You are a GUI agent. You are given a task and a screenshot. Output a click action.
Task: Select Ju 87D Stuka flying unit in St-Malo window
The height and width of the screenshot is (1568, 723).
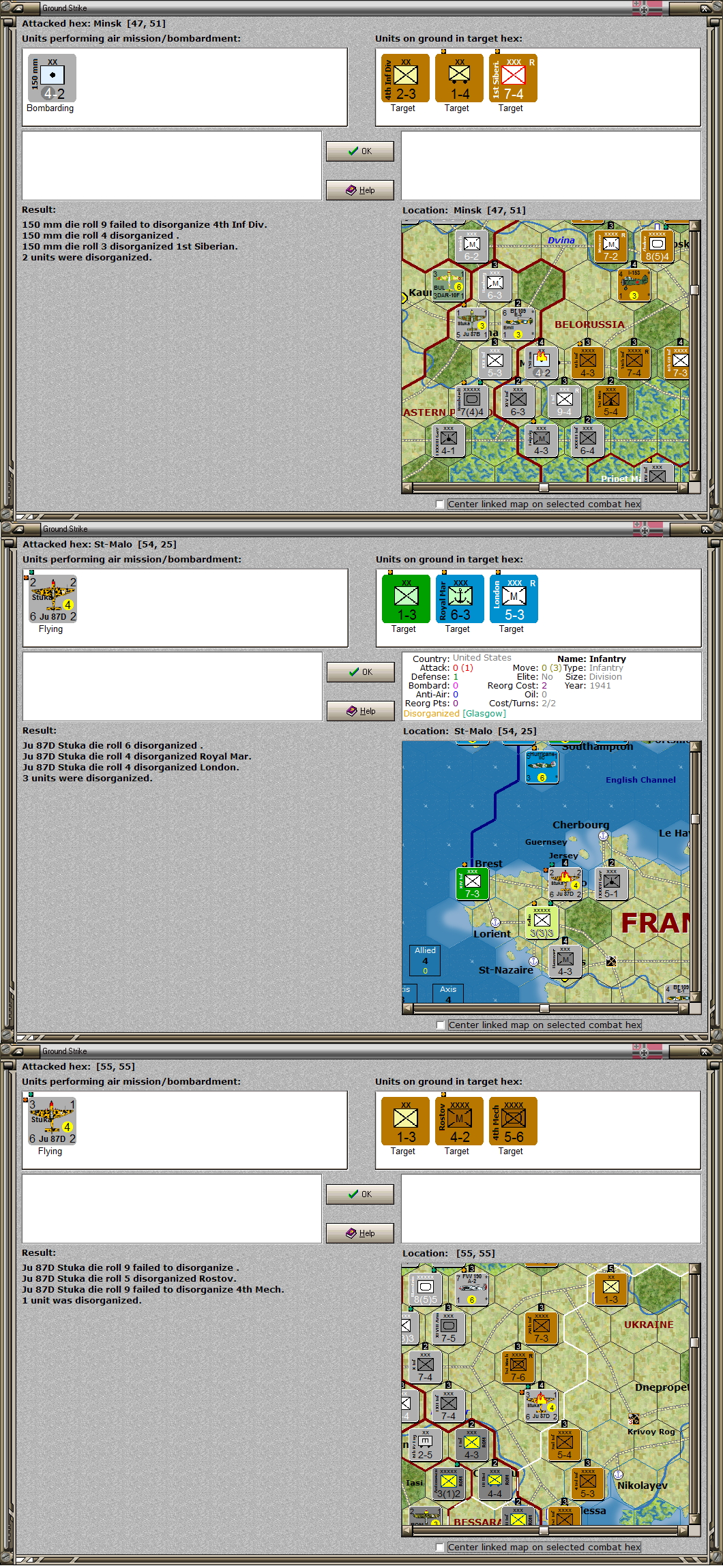tap(53, 599)
